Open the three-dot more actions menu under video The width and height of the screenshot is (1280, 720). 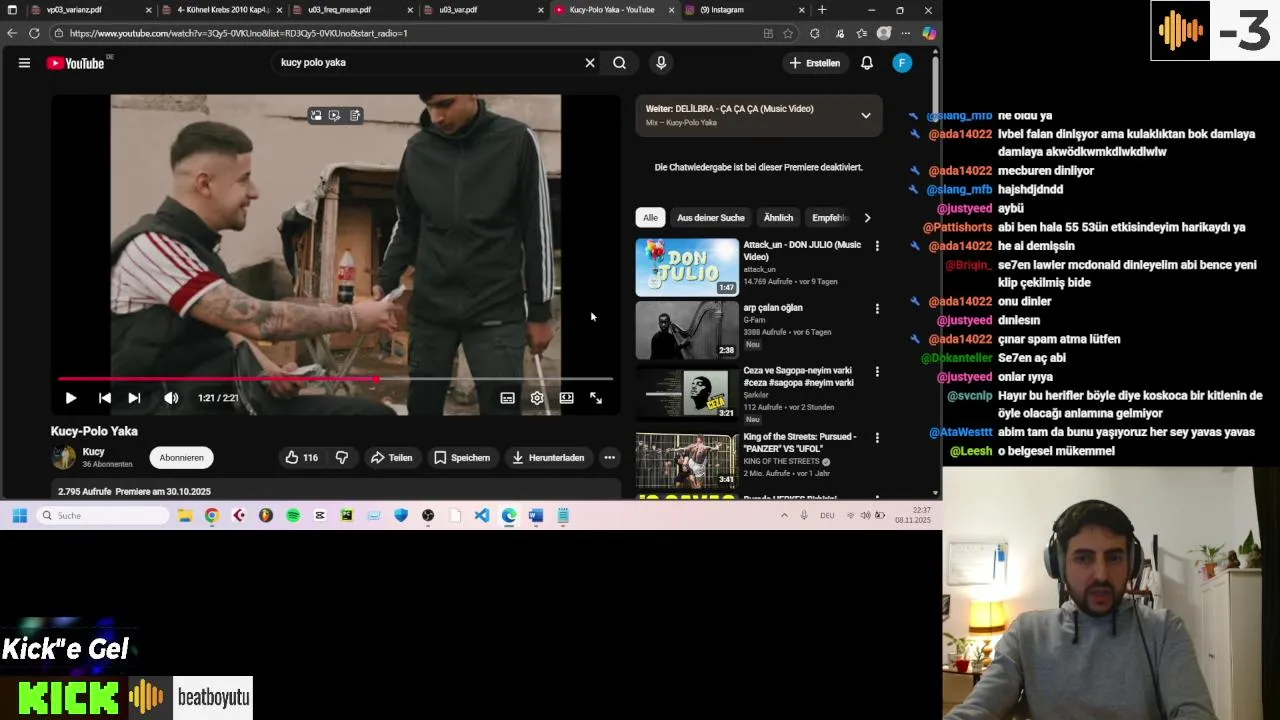click(x=609, y=458)
